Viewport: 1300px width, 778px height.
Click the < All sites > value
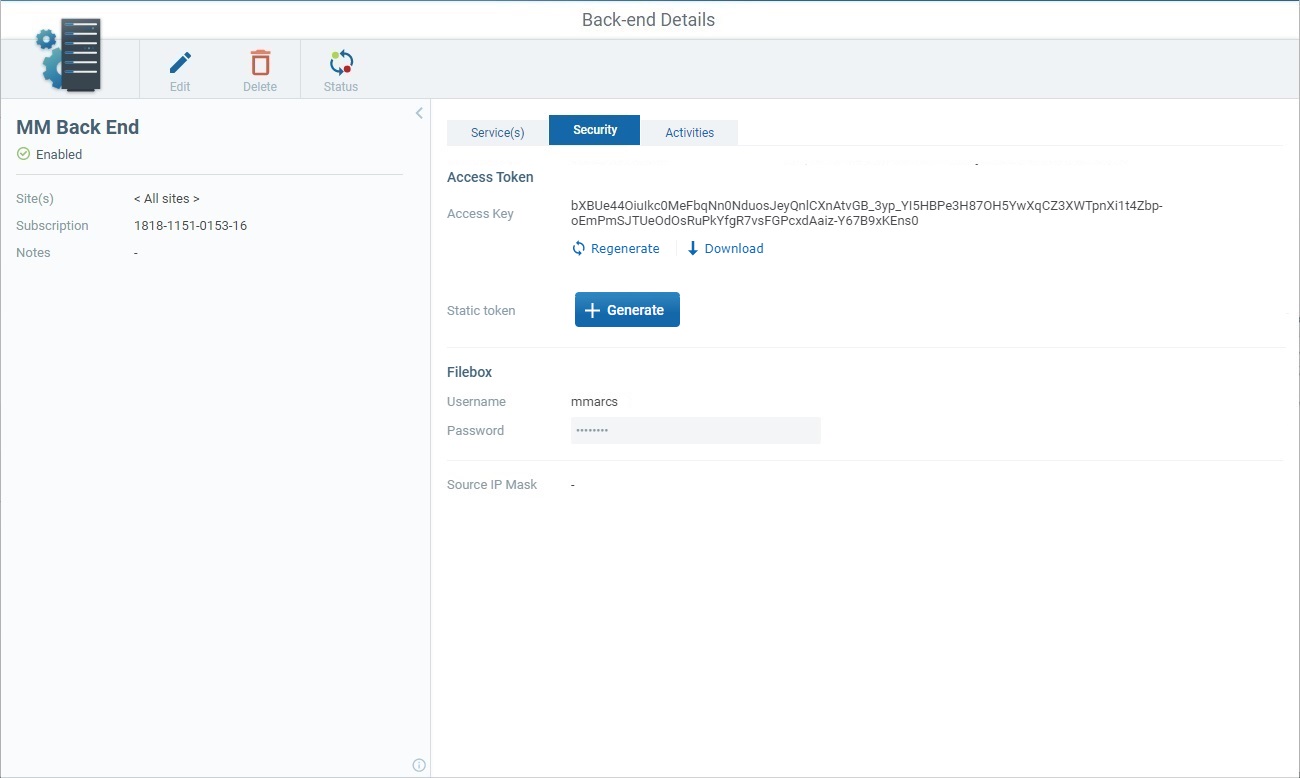click(x=166, y=198)
